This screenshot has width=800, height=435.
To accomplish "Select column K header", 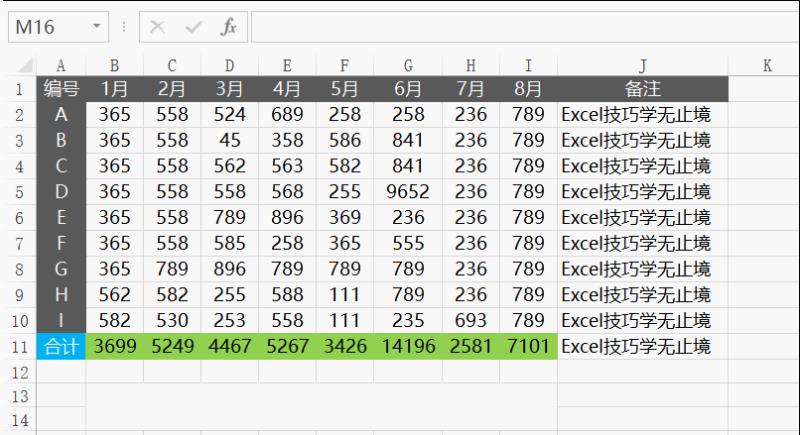I will click(766, 66).
